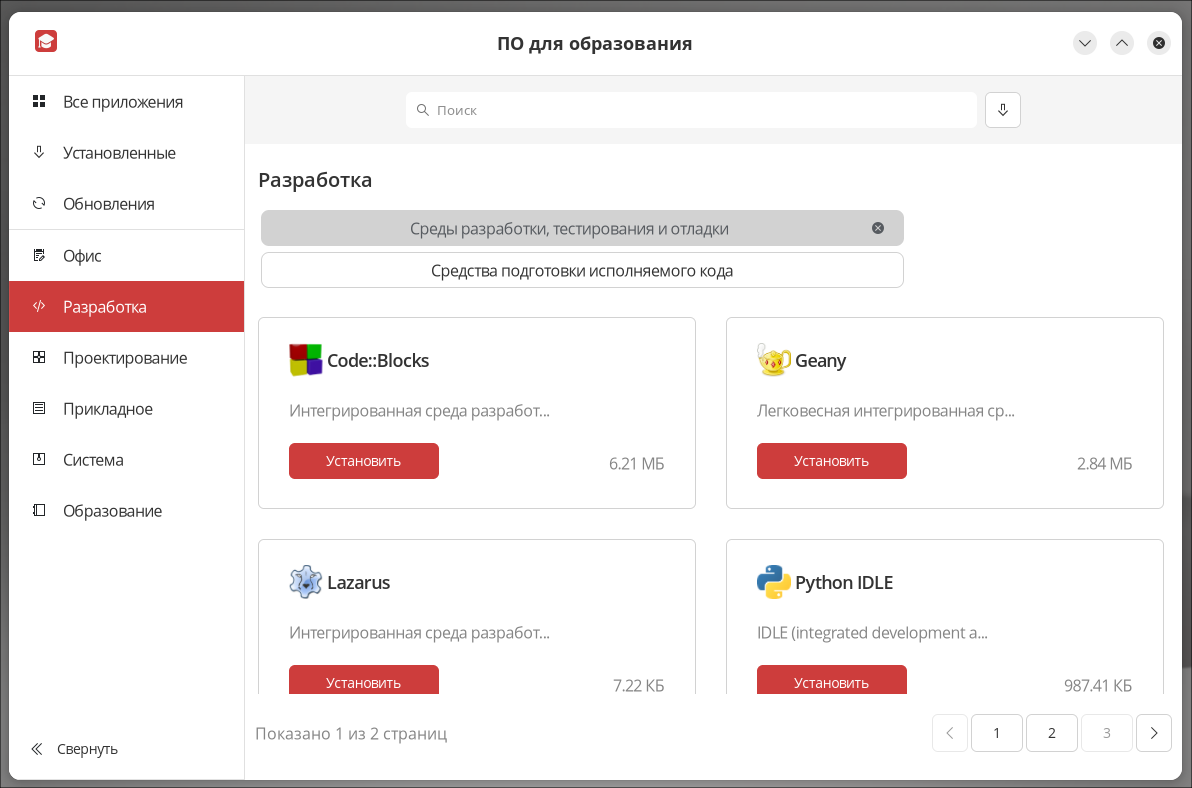Click the window roll-down chevron button
1192x788 pixels.
click(1085, 43)
